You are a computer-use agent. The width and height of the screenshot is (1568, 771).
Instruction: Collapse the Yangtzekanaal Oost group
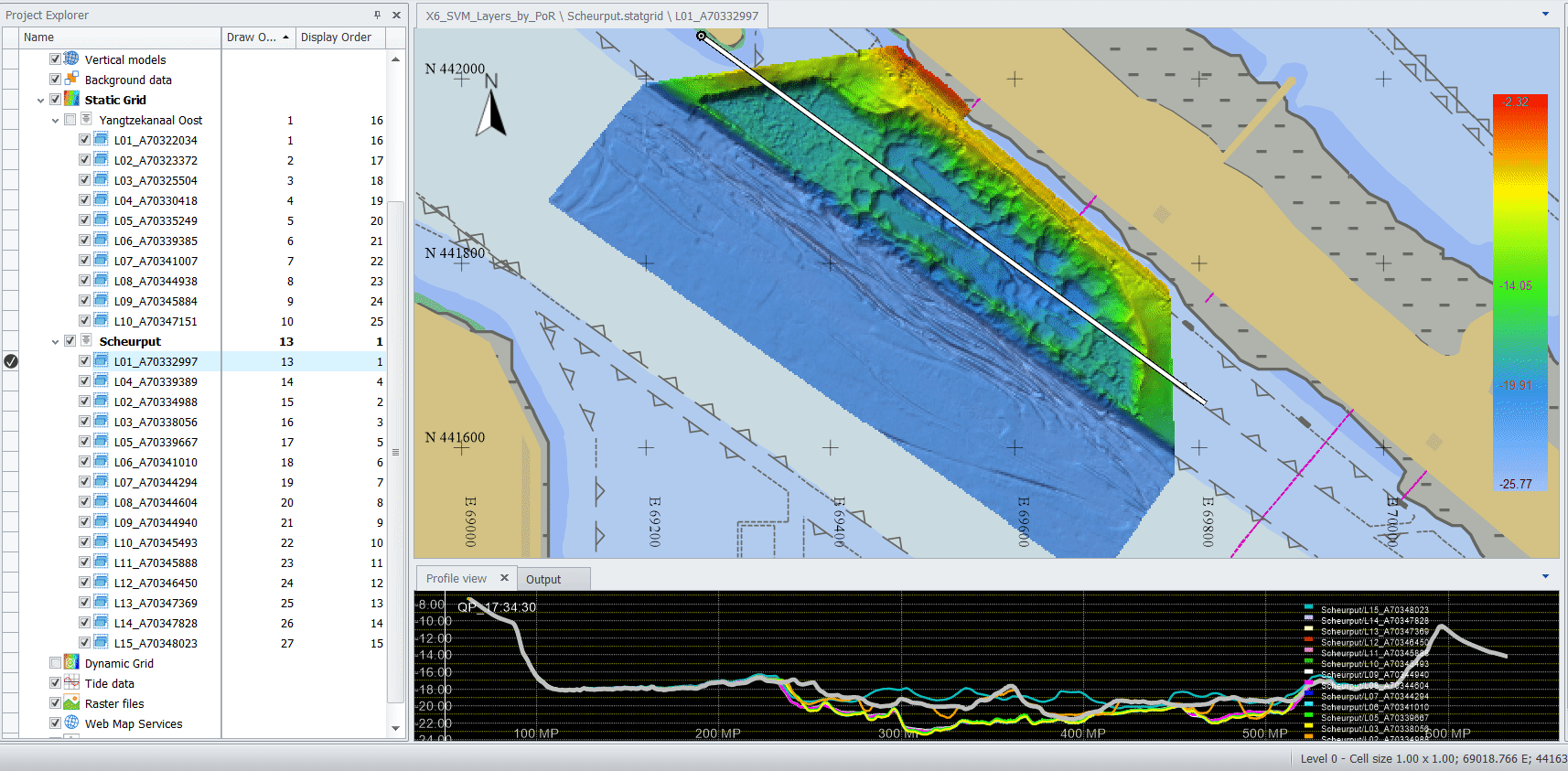[x=55, y=120]
